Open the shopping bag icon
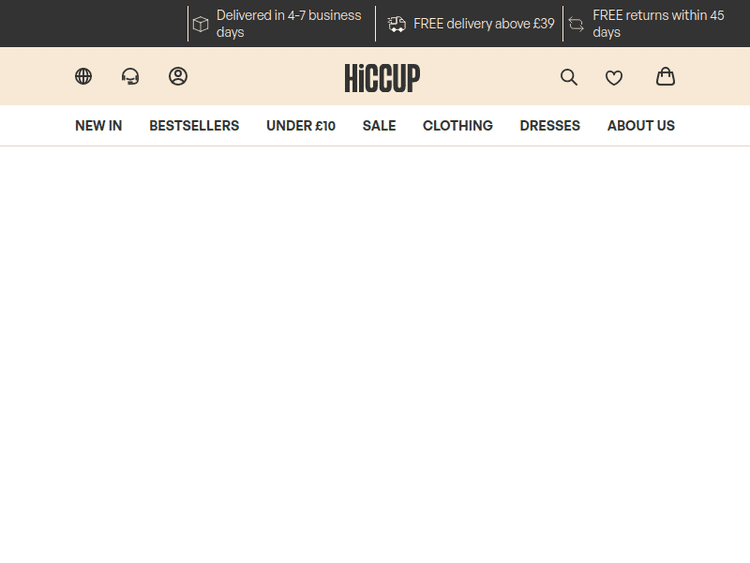The image size is (750, 563). tap(665, 76)
